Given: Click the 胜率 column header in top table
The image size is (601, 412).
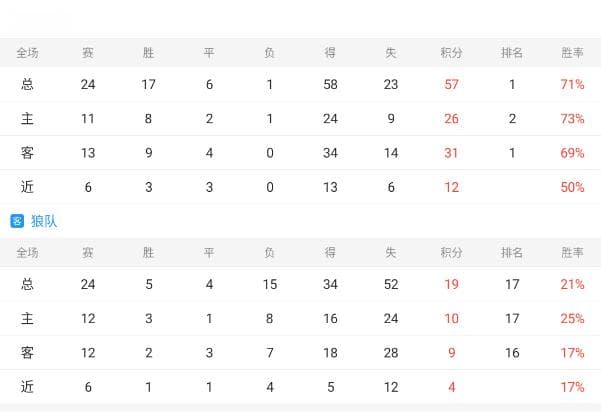Looking at the screenshot, I should (572, 53).
